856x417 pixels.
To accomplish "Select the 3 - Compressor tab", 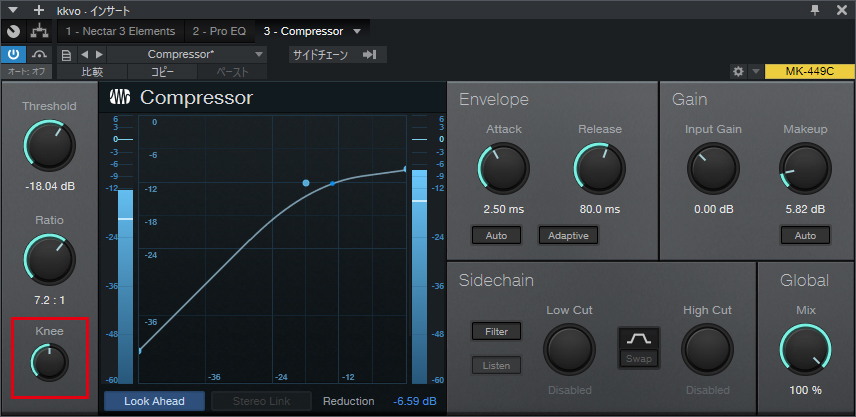I will click(304, 32).
